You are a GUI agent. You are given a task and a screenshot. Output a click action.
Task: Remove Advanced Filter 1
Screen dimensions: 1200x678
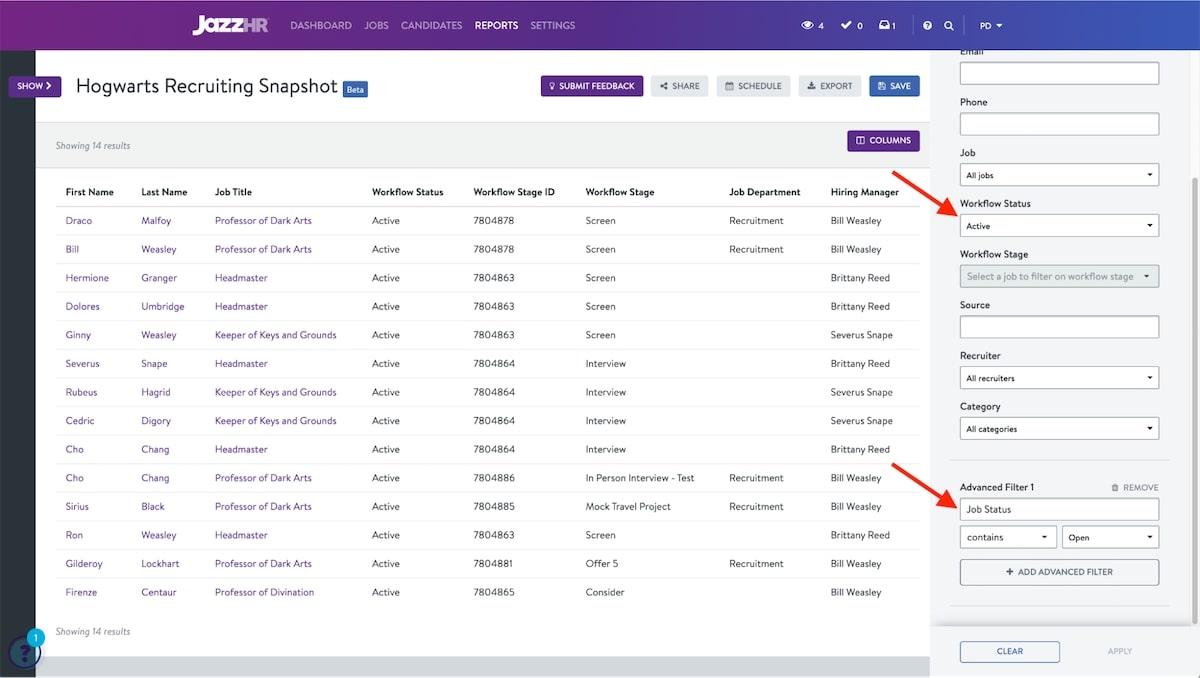[1134, 487]
